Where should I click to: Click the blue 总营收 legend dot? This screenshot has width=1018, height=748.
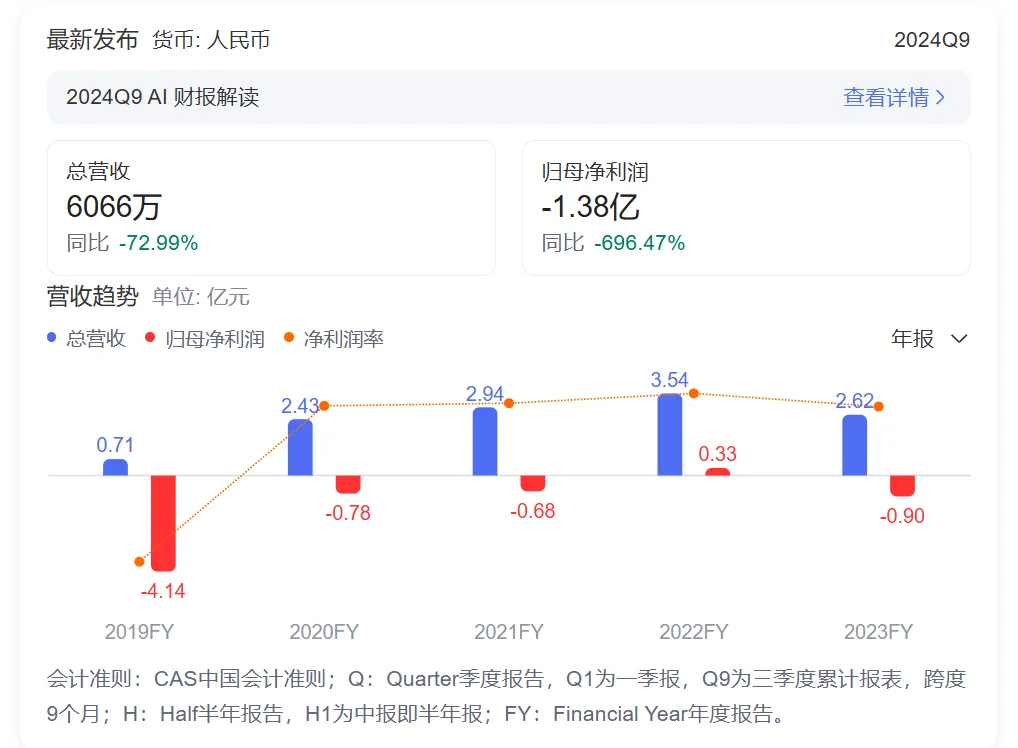click(53, 339)
